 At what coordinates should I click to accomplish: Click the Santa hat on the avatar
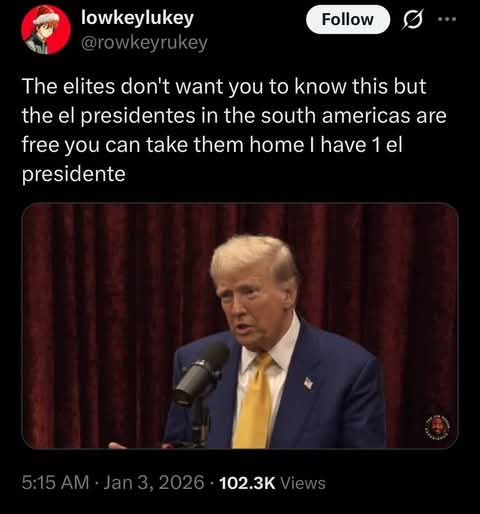pyautogui.click(x=47, y=15)
